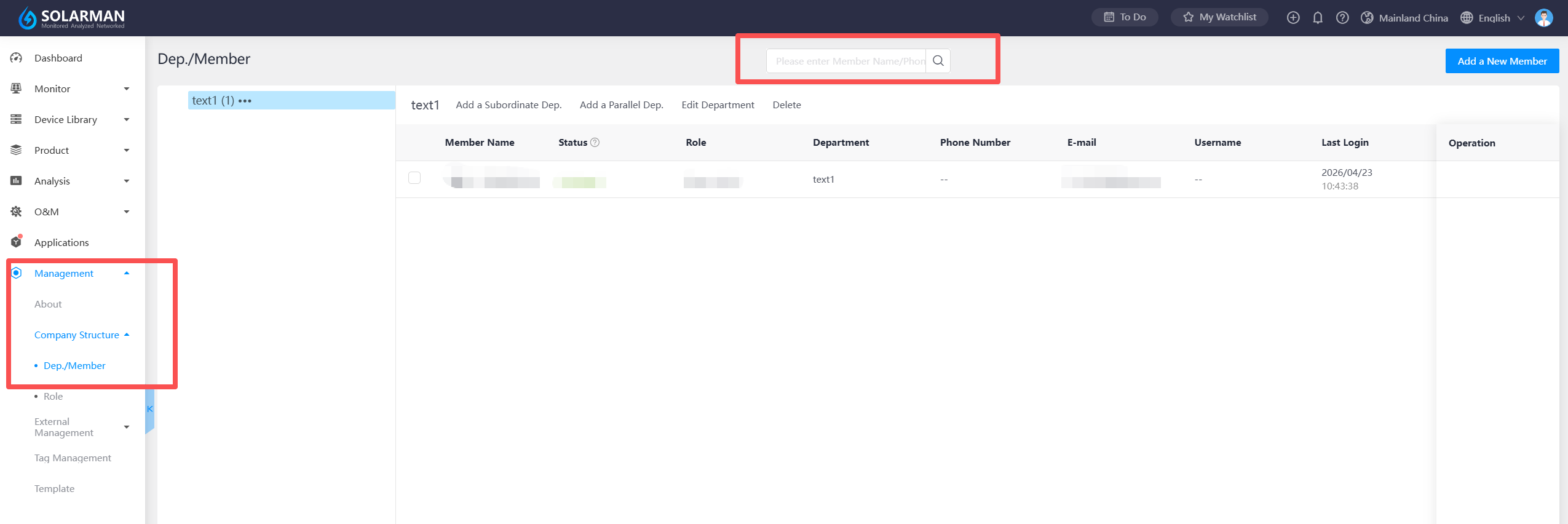
Task: Click Add a Subordinate Dep. link
Action: point(509,105)
